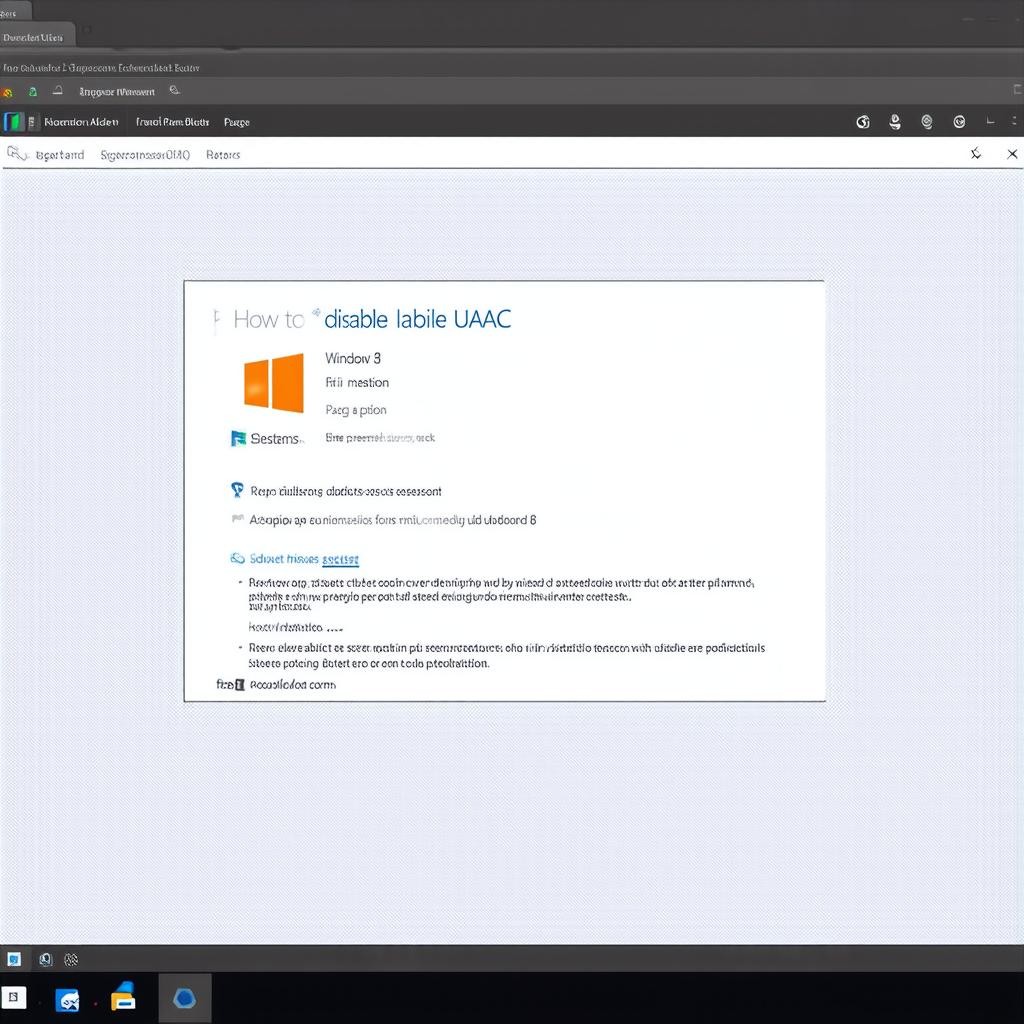Open File Explorer folder icon in taskbar
The image size is (1024, 1024).
click(x=123, y=997)
